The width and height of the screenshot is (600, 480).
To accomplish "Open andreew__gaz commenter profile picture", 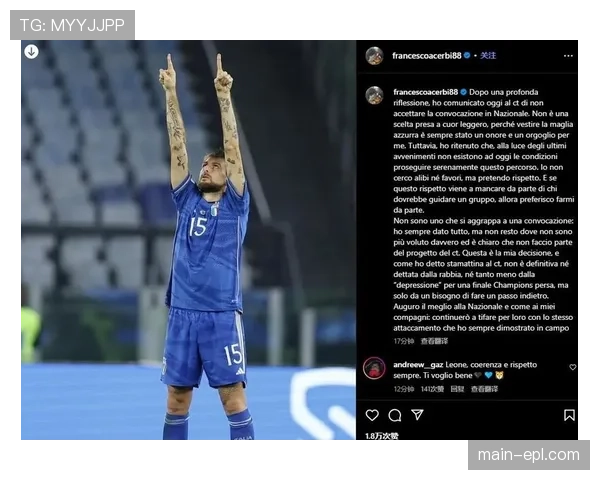I will [374, 368].
